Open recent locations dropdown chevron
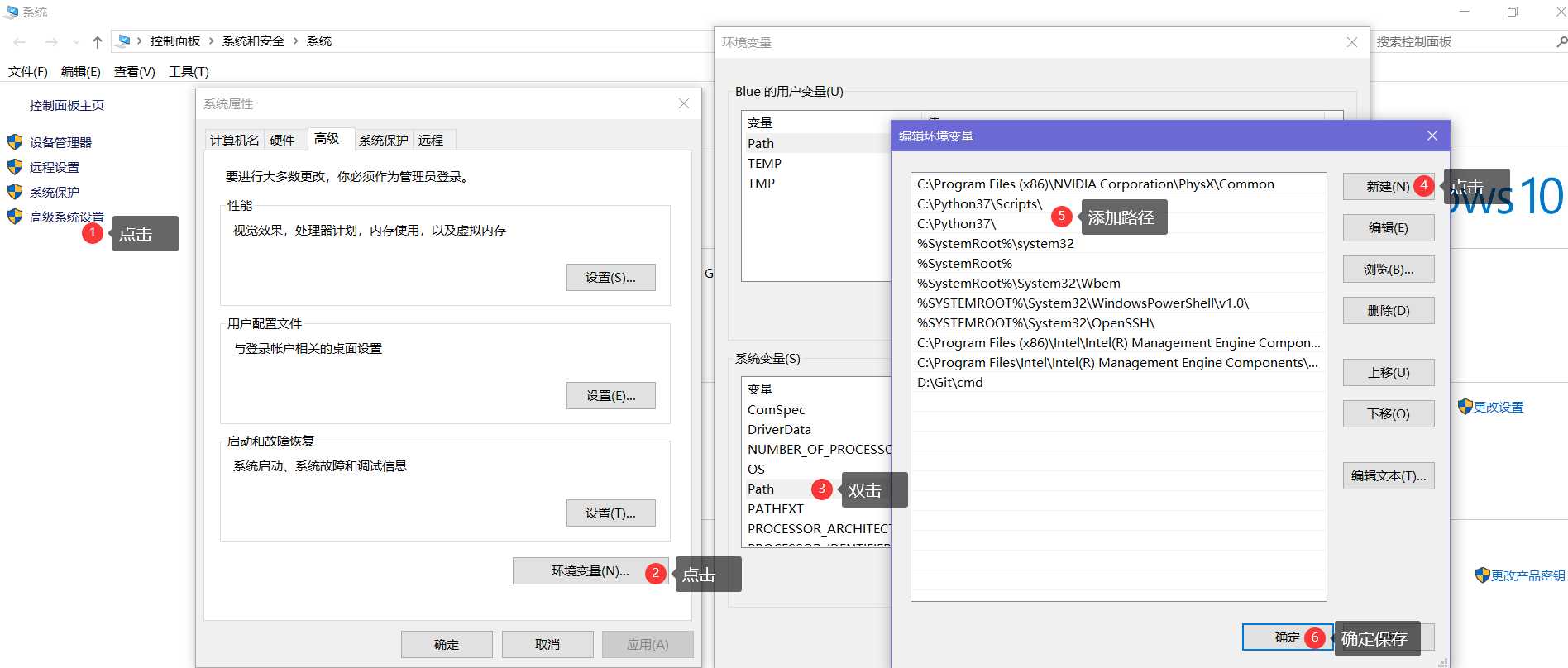This screenshot has width=1568, height=668. (76, 41)
